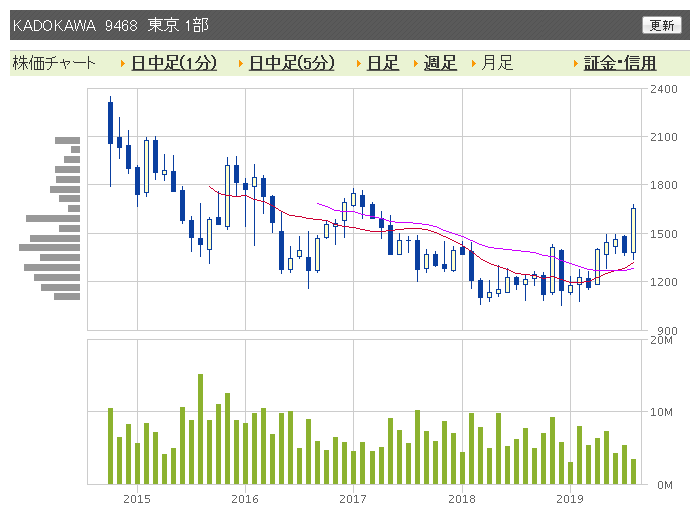Click the 0M volume axis label
Image resolution: width=700 pixels, height=525 pixels.
click(x=665, y=485)
